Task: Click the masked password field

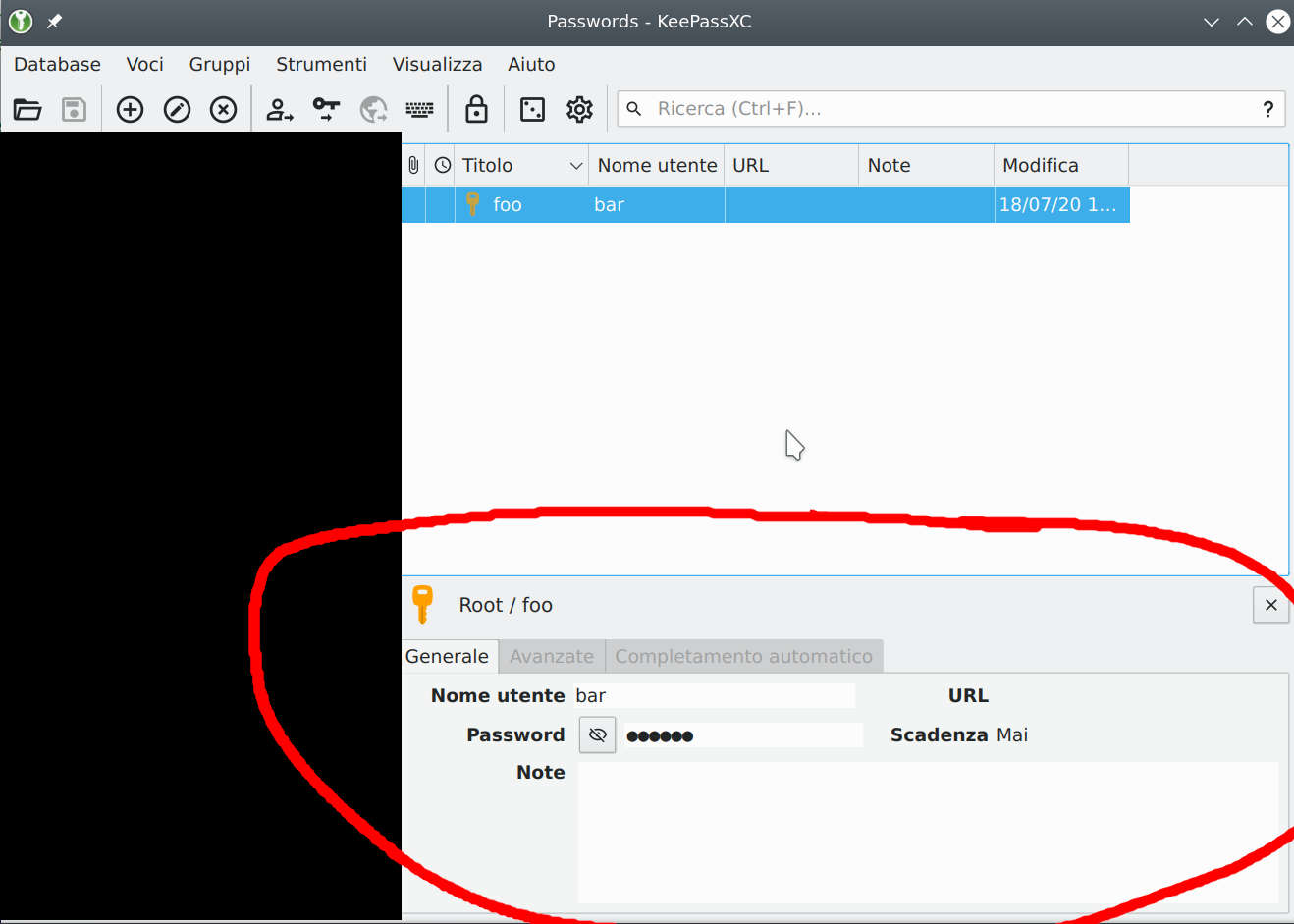Action: tap(743, 735)
